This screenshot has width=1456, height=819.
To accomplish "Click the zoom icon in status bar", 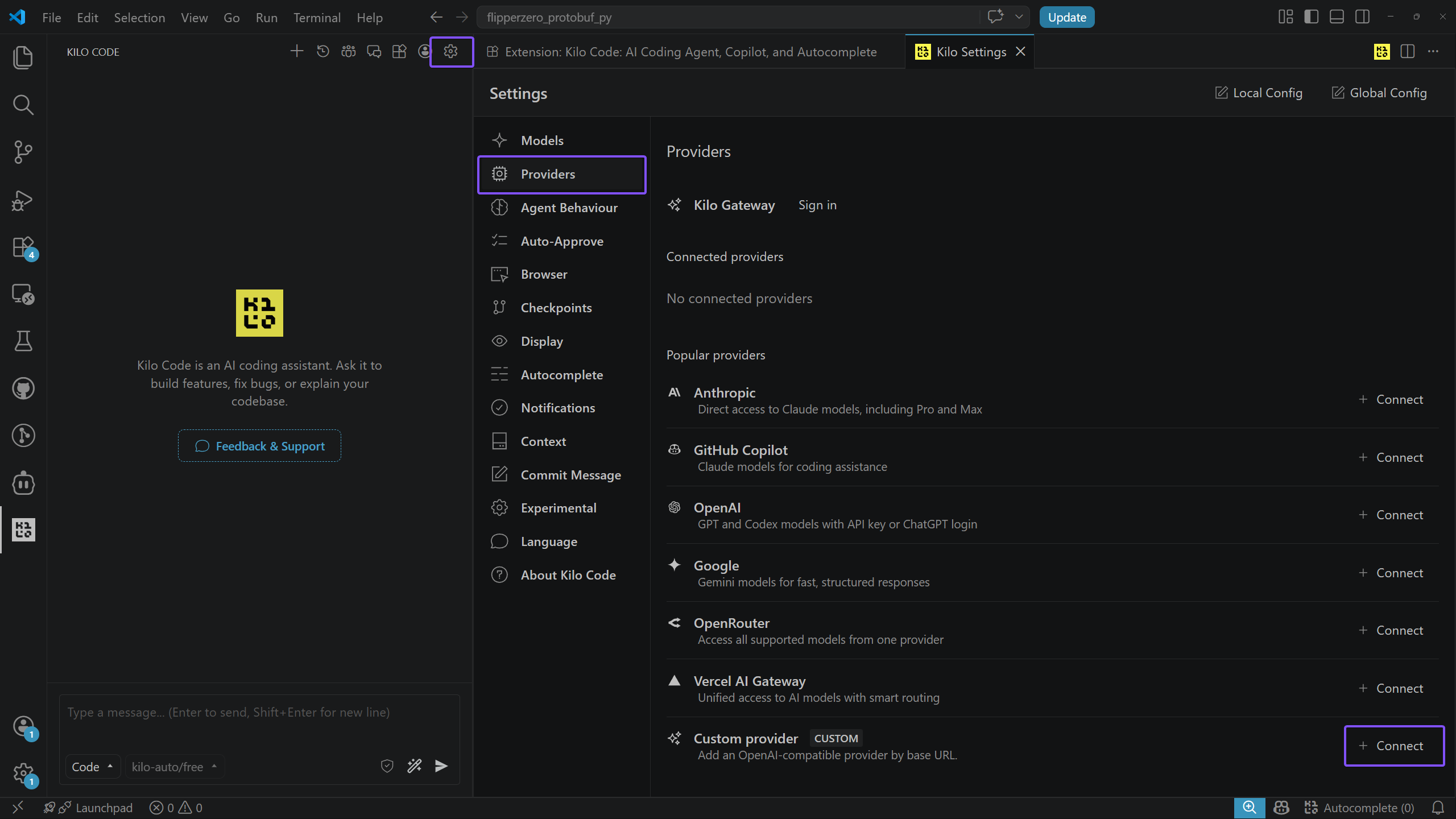I will tap(1249, 808).
